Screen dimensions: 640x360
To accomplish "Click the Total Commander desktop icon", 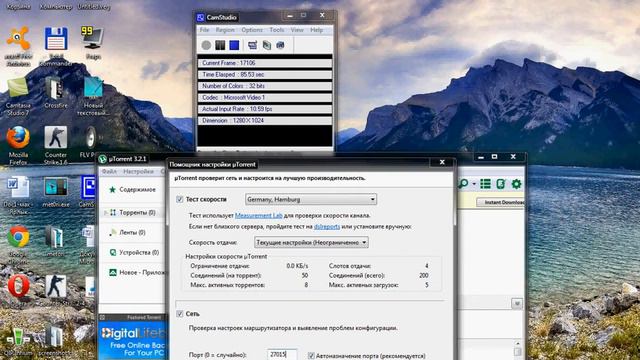I will pyautogui.click(x=56, y=46).
